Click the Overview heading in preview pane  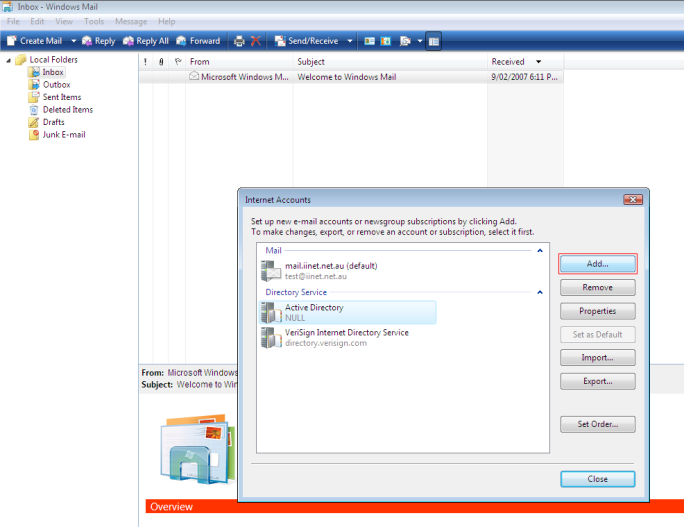pyautogui.click(x=171, y=507)
